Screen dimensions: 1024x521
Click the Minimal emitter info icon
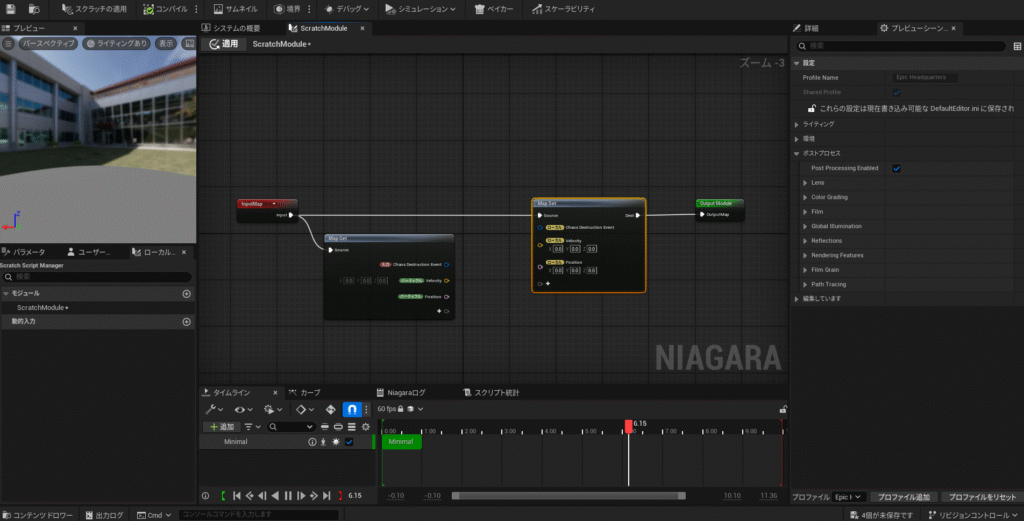(x=312, y=442)
